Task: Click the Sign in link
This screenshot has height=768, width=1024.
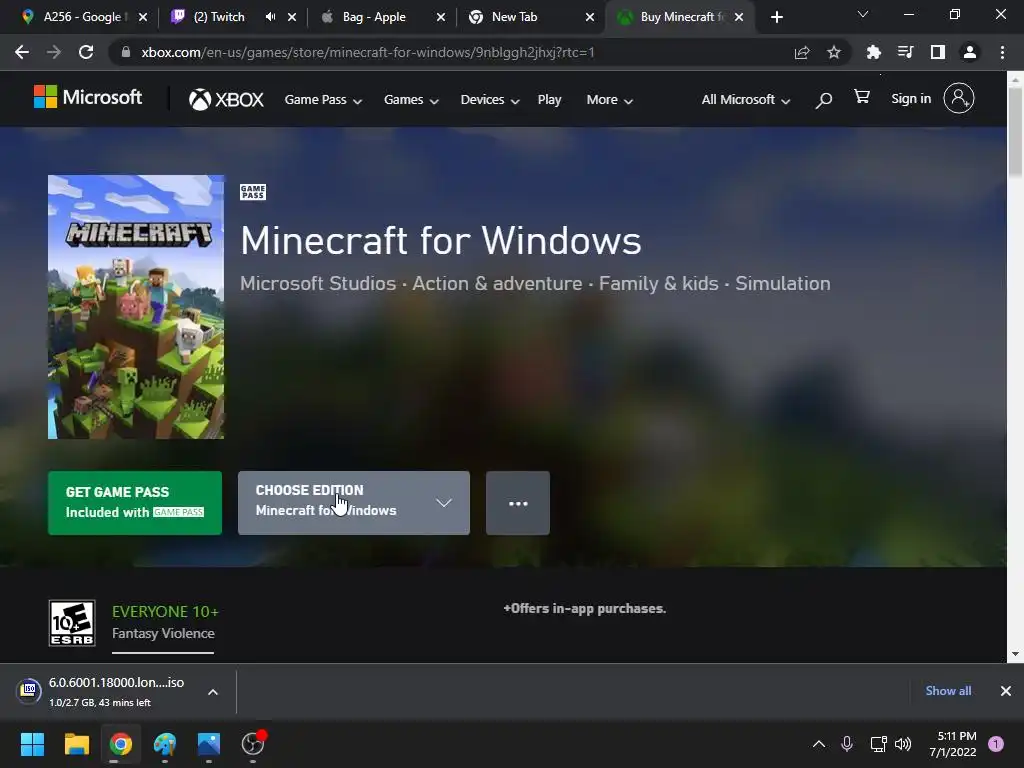Action: [x=911, y=99]
